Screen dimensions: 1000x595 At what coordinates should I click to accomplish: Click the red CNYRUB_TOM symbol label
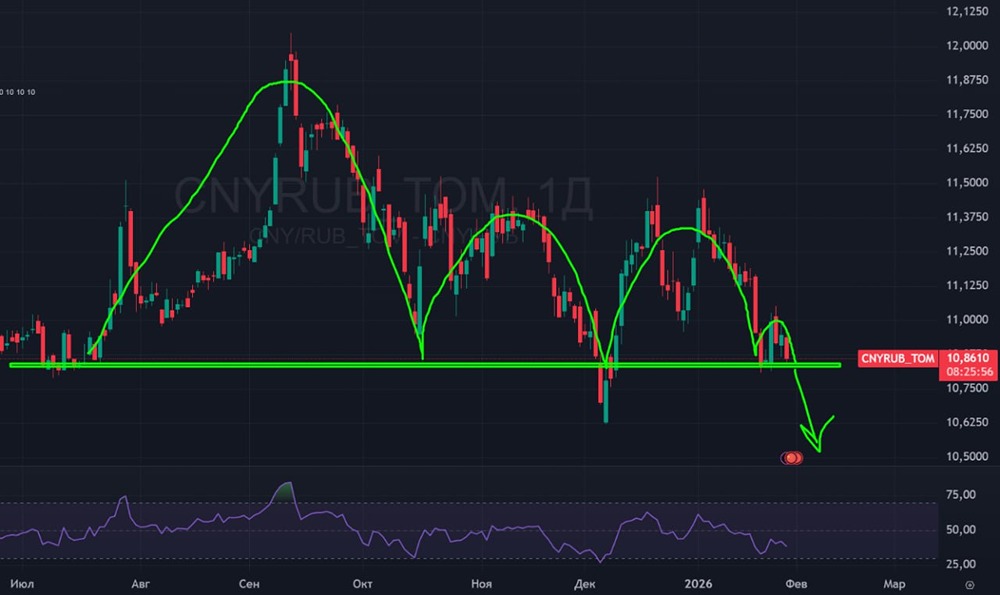click(x=896, y=357)
